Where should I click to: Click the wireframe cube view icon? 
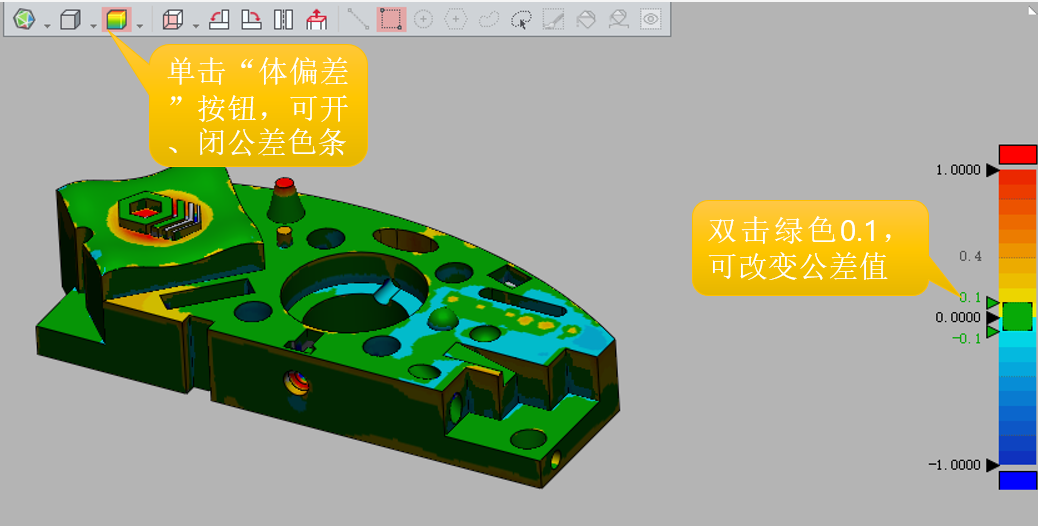(x=172, y=20)
